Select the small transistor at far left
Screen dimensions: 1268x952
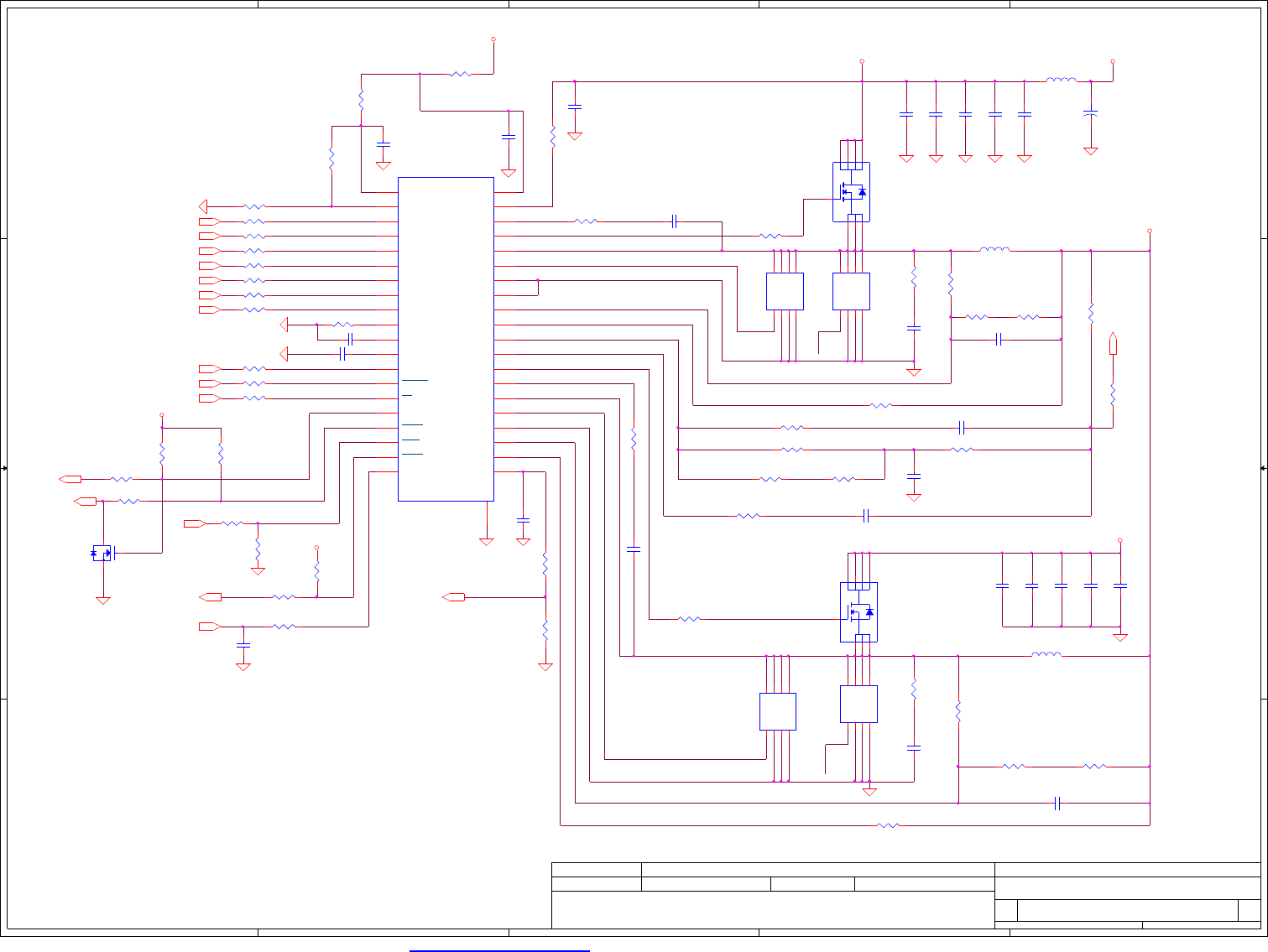click(102, 553)
